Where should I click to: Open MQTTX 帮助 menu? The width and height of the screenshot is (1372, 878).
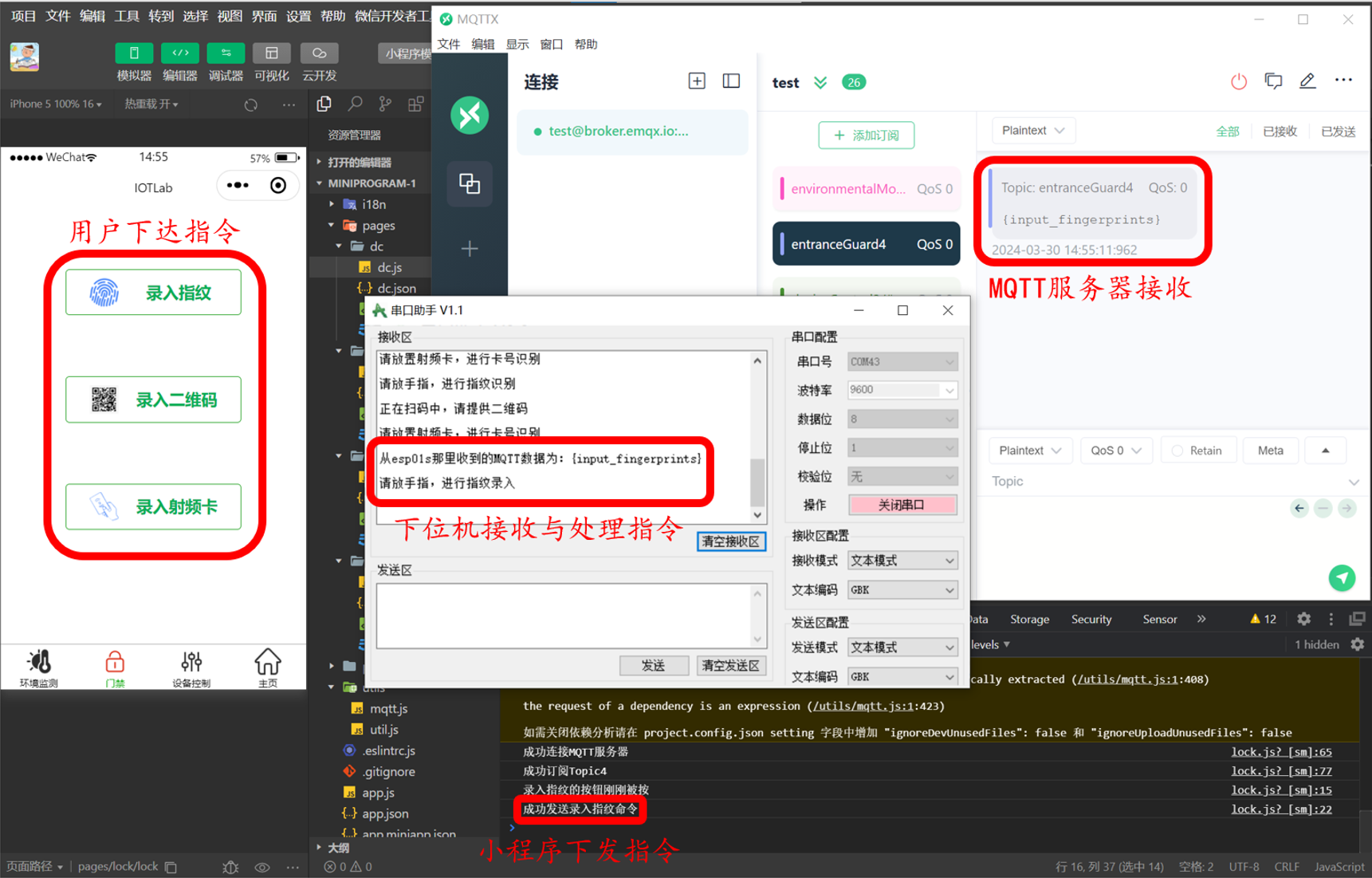click(585, 44)
